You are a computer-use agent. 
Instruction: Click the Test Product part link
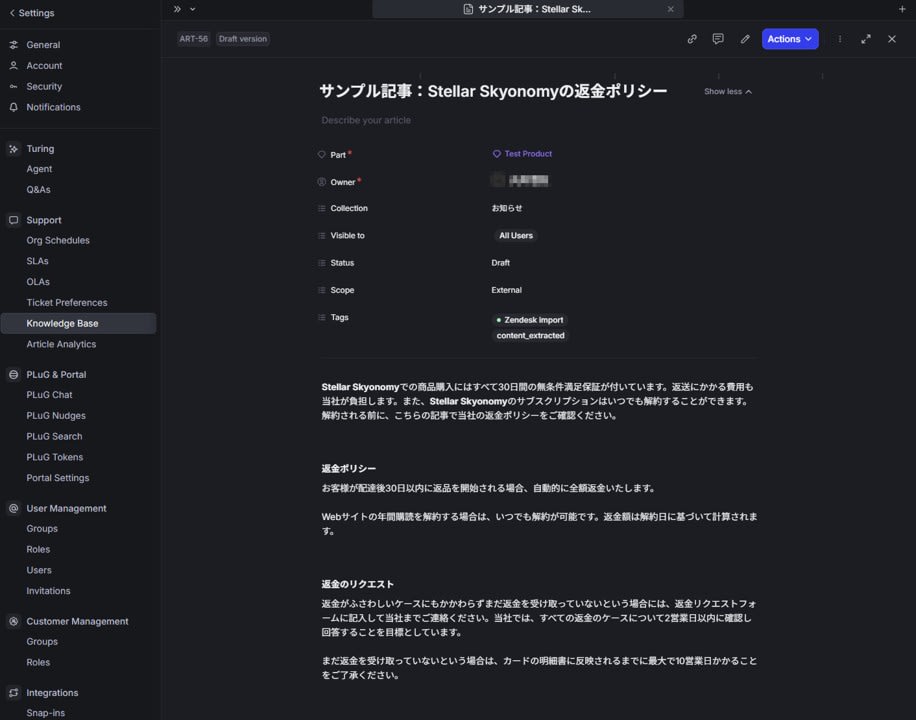(x=527, y=154)
